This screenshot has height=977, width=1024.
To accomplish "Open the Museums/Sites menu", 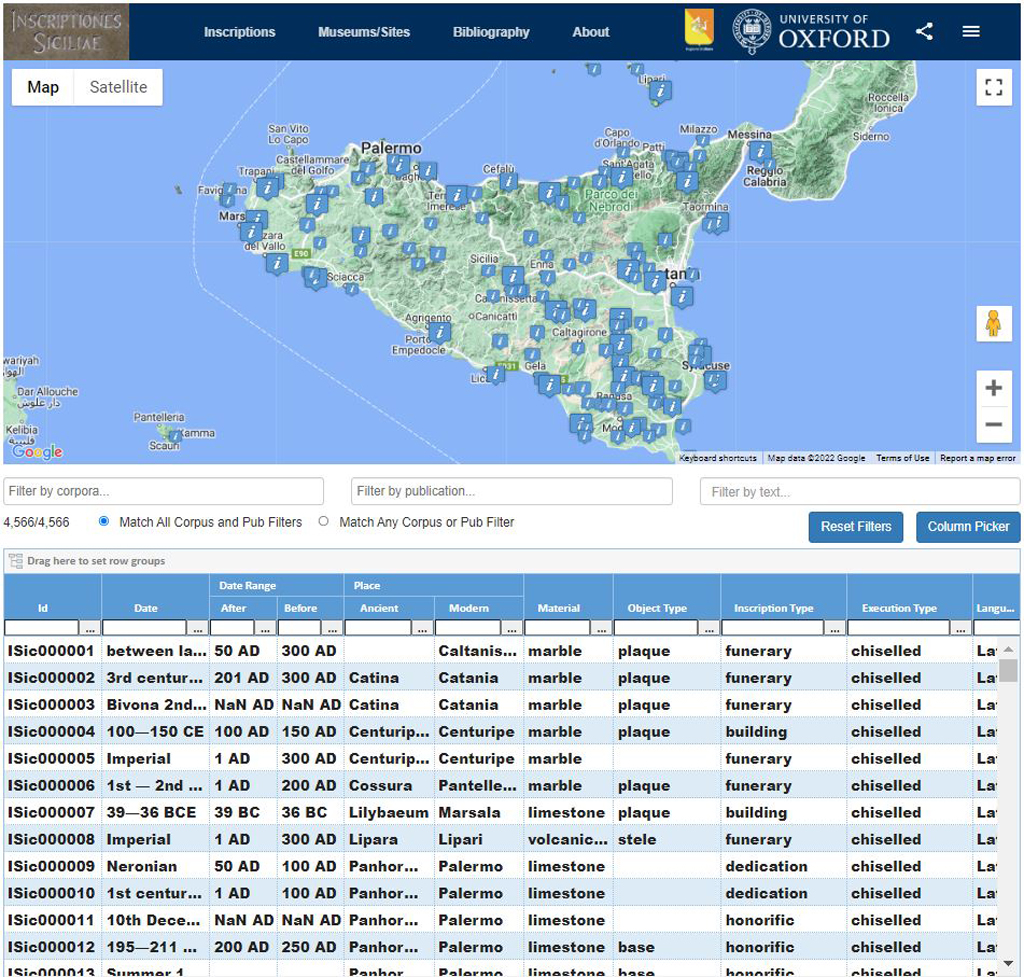I will click(364, 32).
